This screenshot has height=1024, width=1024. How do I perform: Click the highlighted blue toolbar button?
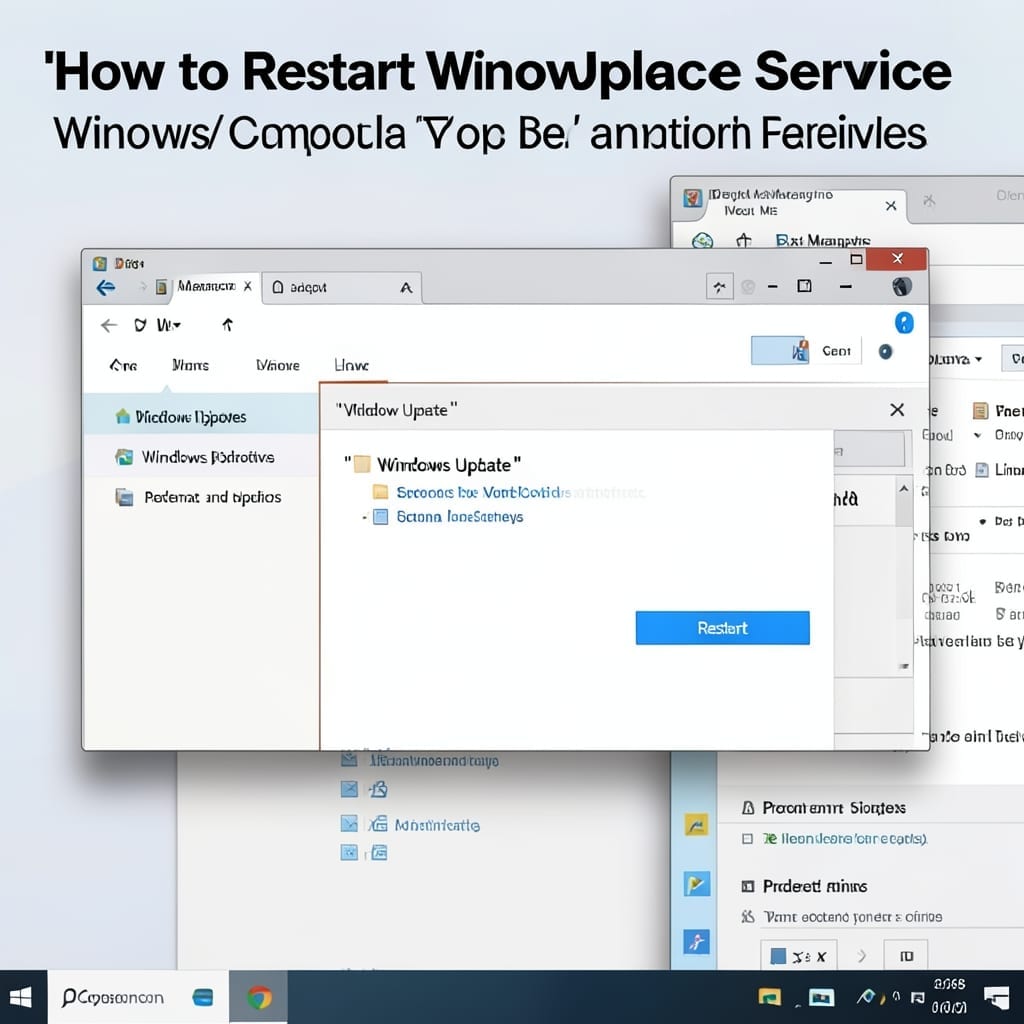pyautogui.click(x=780, y=351)
